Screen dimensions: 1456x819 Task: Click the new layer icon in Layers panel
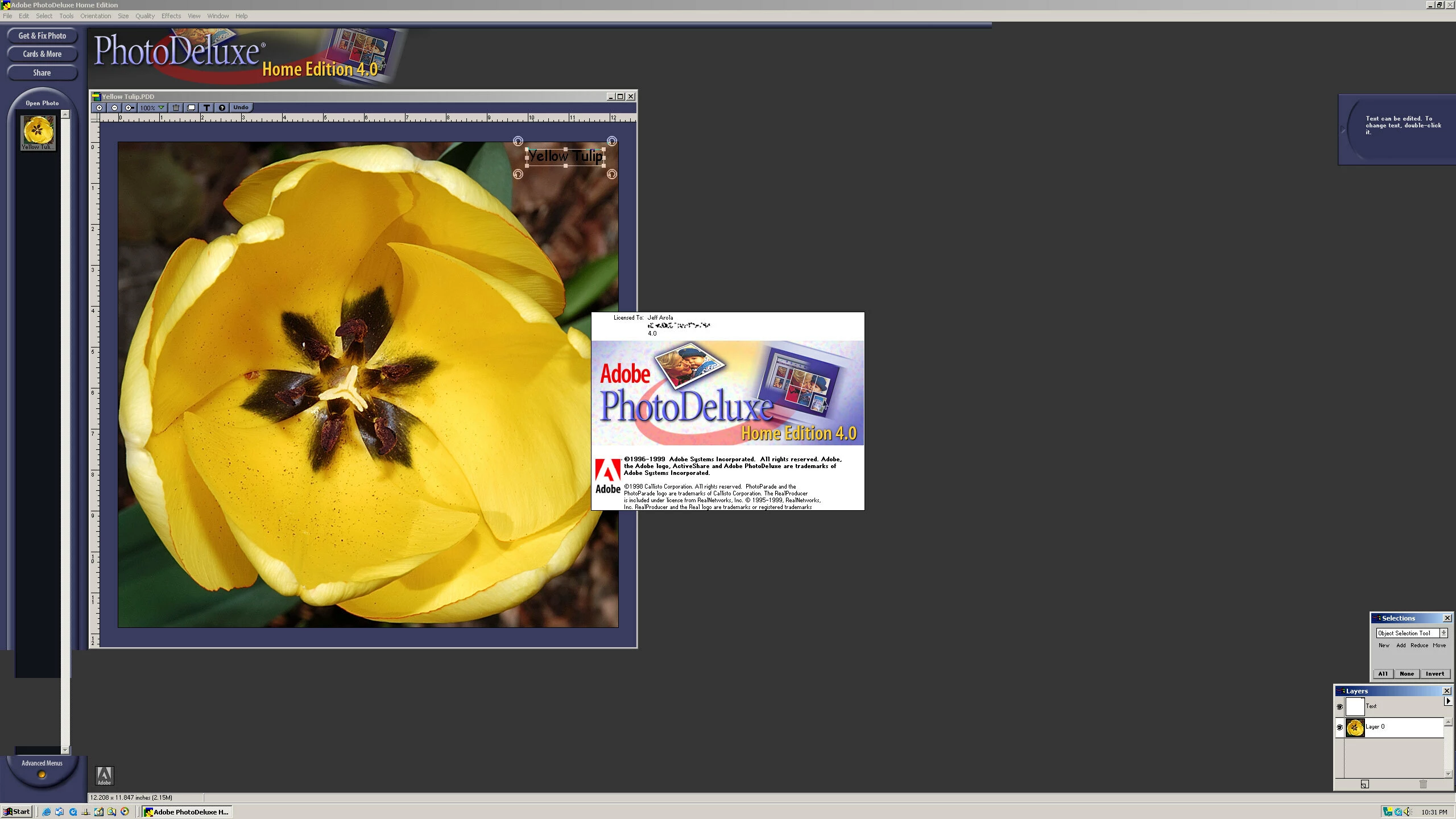[1365, 784]
